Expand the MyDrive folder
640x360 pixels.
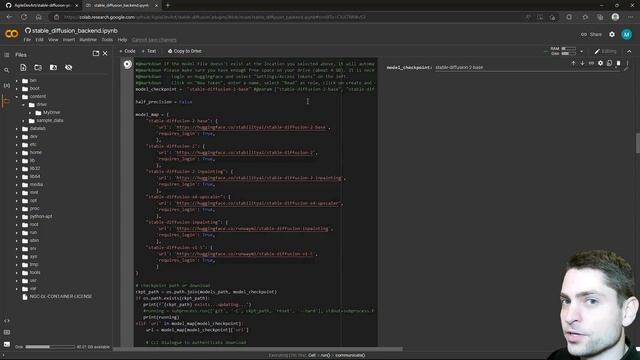click(x=30, y=113)
